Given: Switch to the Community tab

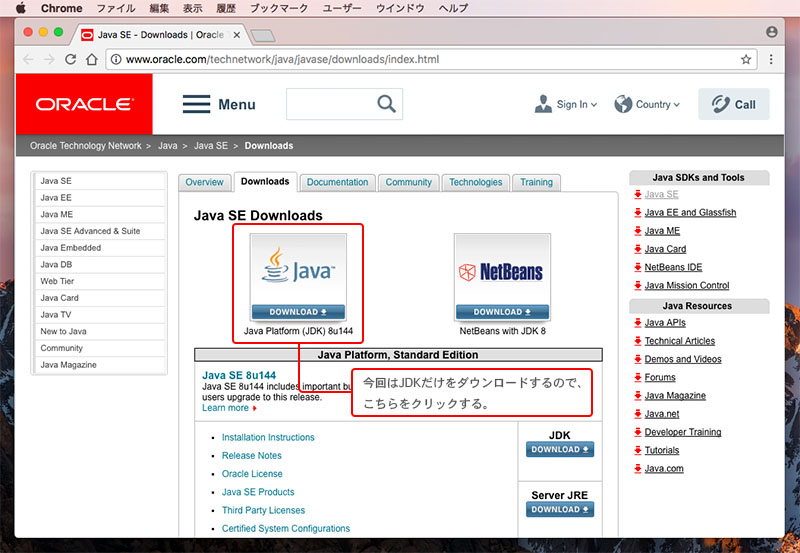Looking at the screenshot, I should (409, 183).
